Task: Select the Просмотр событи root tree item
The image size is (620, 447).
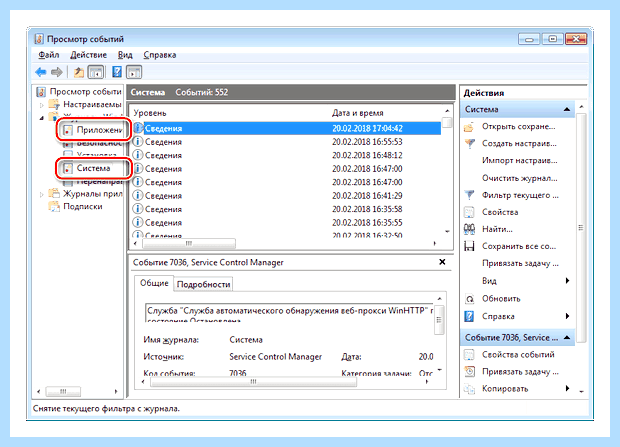Action: (x=85, y=92)
